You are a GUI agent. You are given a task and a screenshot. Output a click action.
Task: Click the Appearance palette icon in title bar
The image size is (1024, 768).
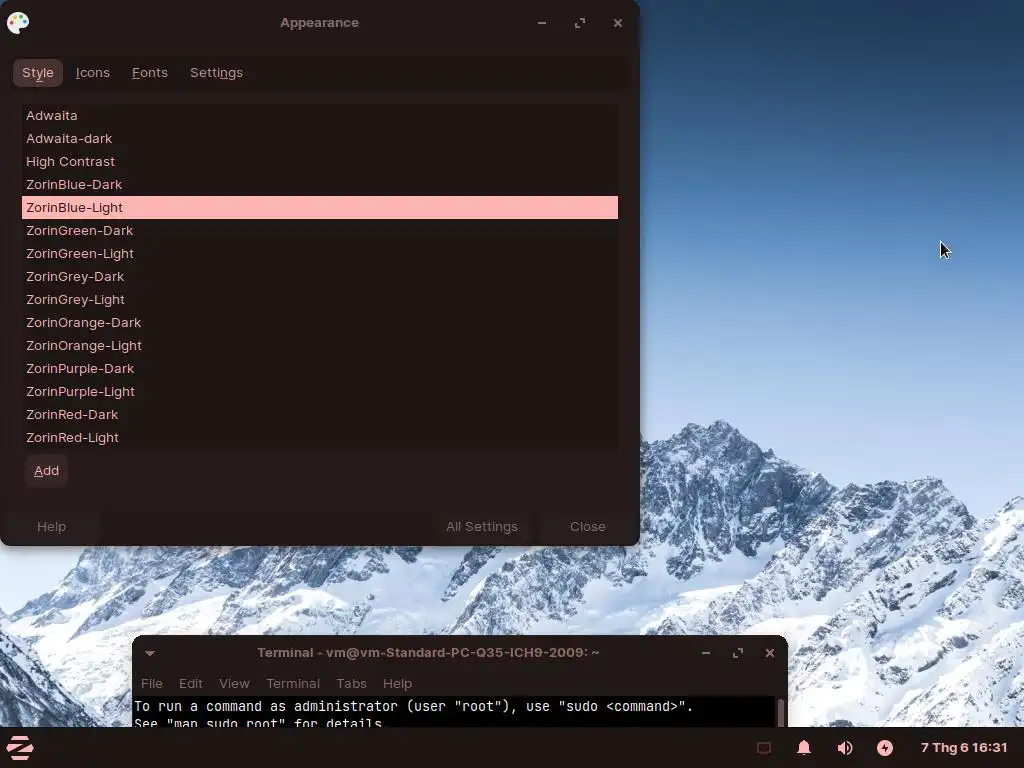[18, 23]
